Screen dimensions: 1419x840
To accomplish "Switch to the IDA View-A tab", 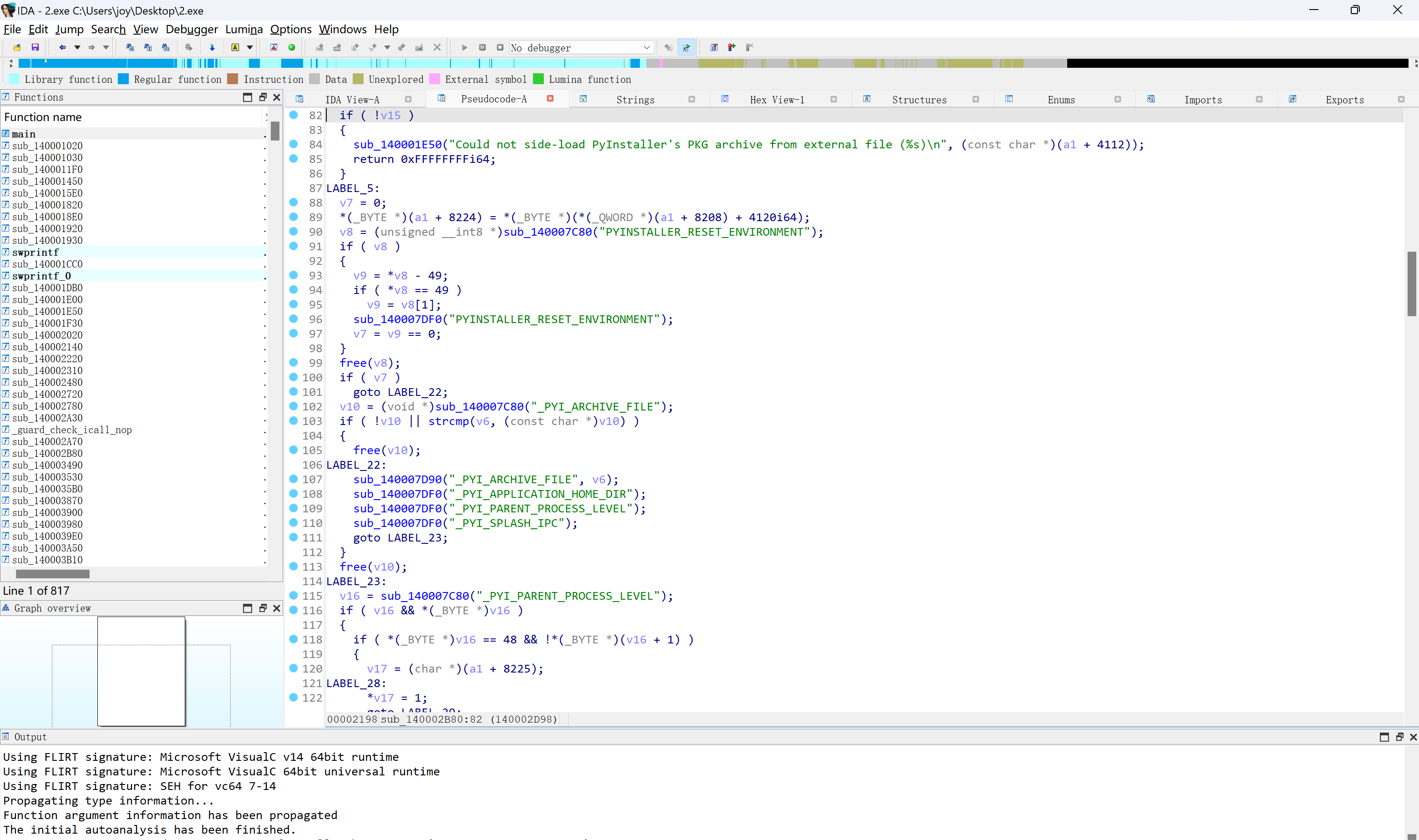I will coord(352,100).
